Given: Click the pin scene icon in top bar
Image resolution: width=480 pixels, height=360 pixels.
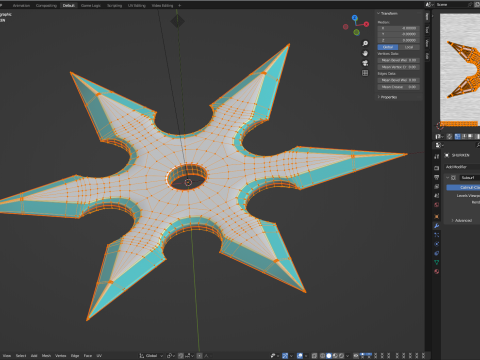Looking at the screenshot, I should 470,5.
